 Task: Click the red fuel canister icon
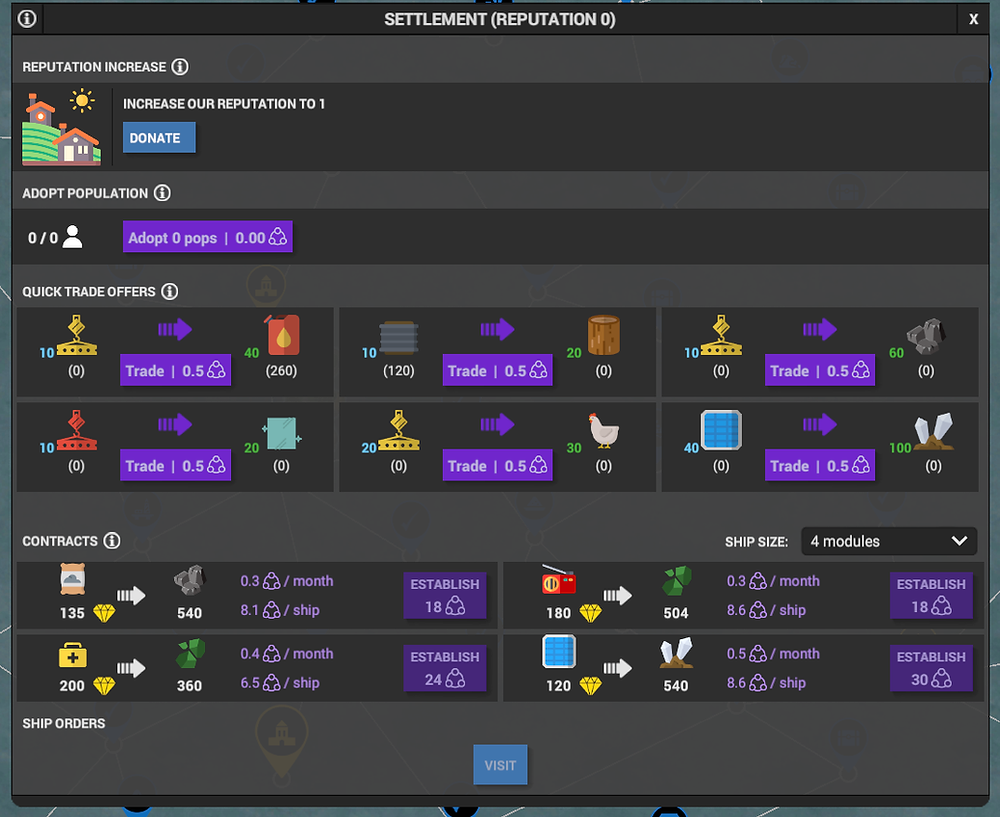[283, 335]
